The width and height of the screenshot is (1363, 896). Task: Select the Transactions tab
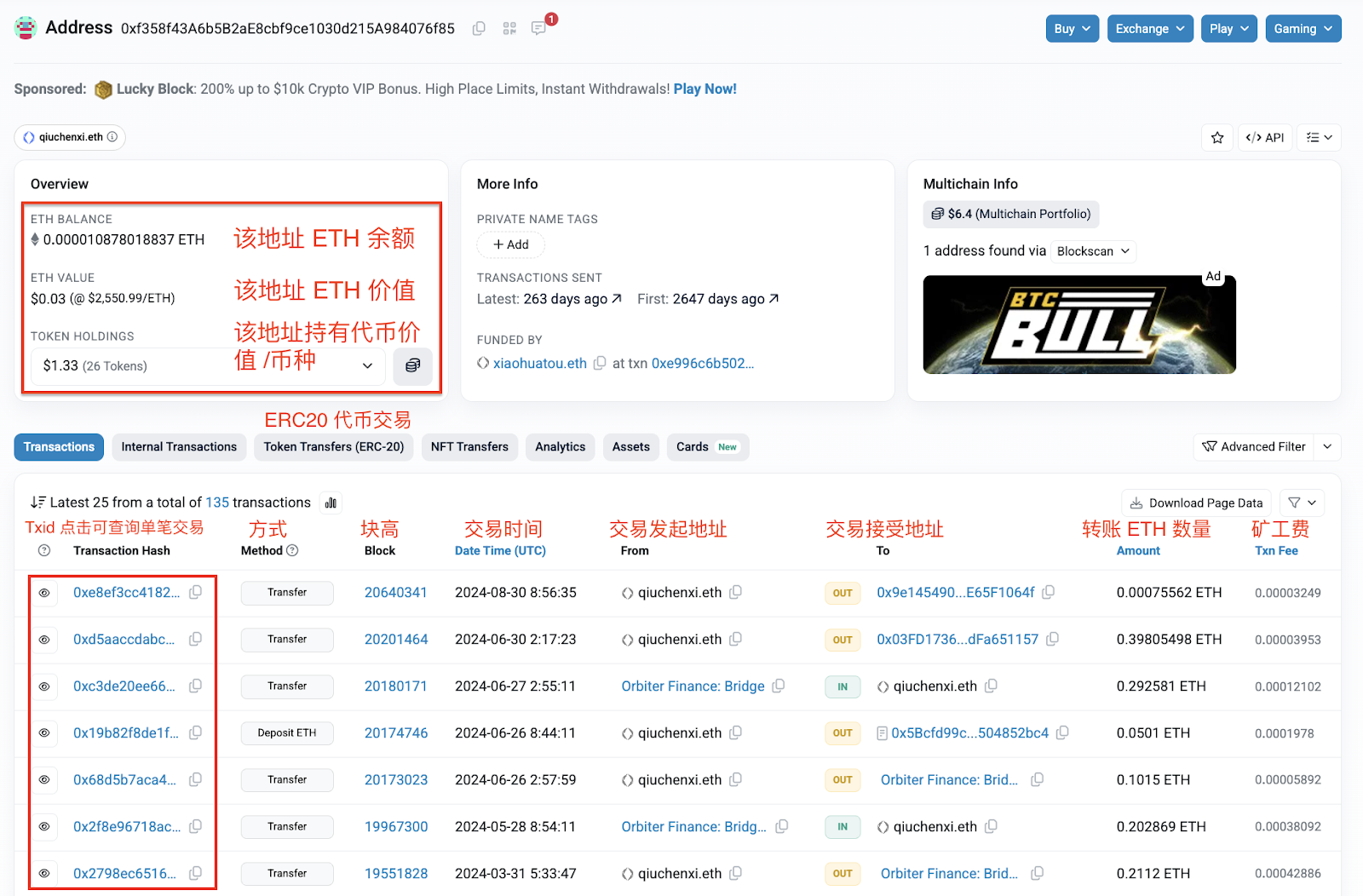pos(59,447)
